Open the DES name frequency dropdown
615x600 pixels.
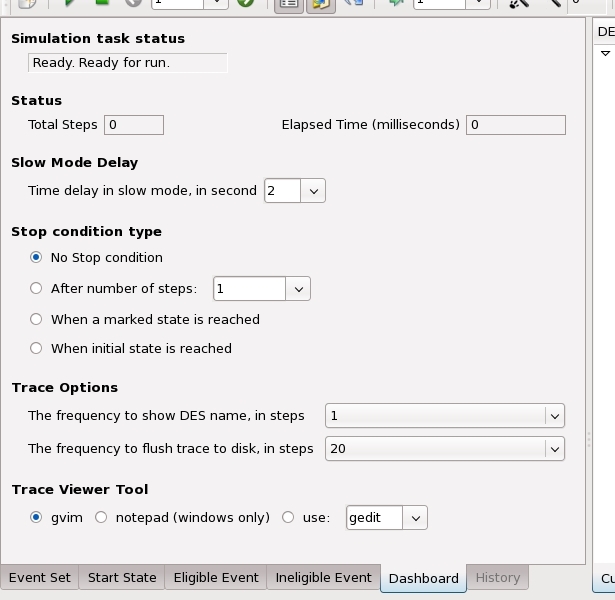point(554,416)
